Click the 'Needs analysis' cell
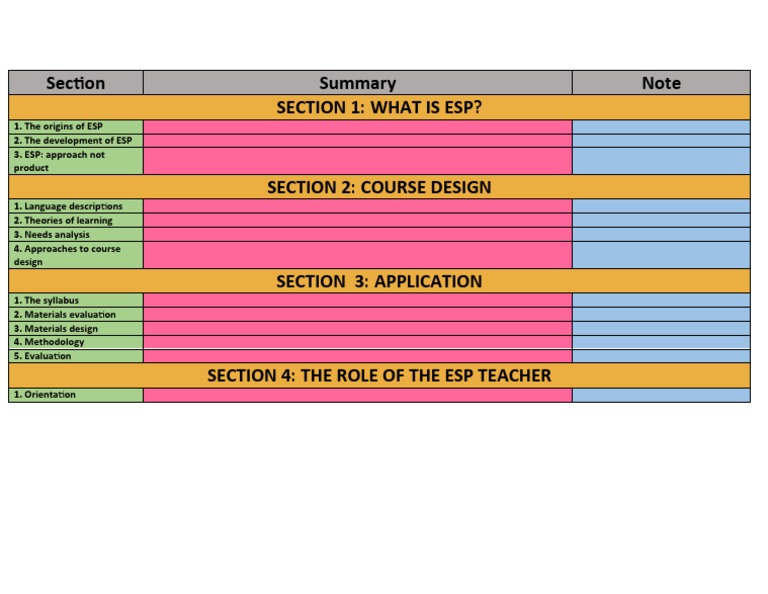The height and width of the screenshot is (594, 768). 76,235
